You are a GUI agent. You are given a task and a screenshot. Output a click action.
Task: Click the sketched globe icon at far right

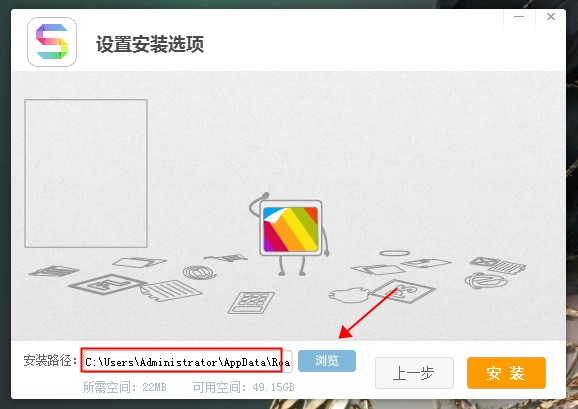tap(486, 281)
